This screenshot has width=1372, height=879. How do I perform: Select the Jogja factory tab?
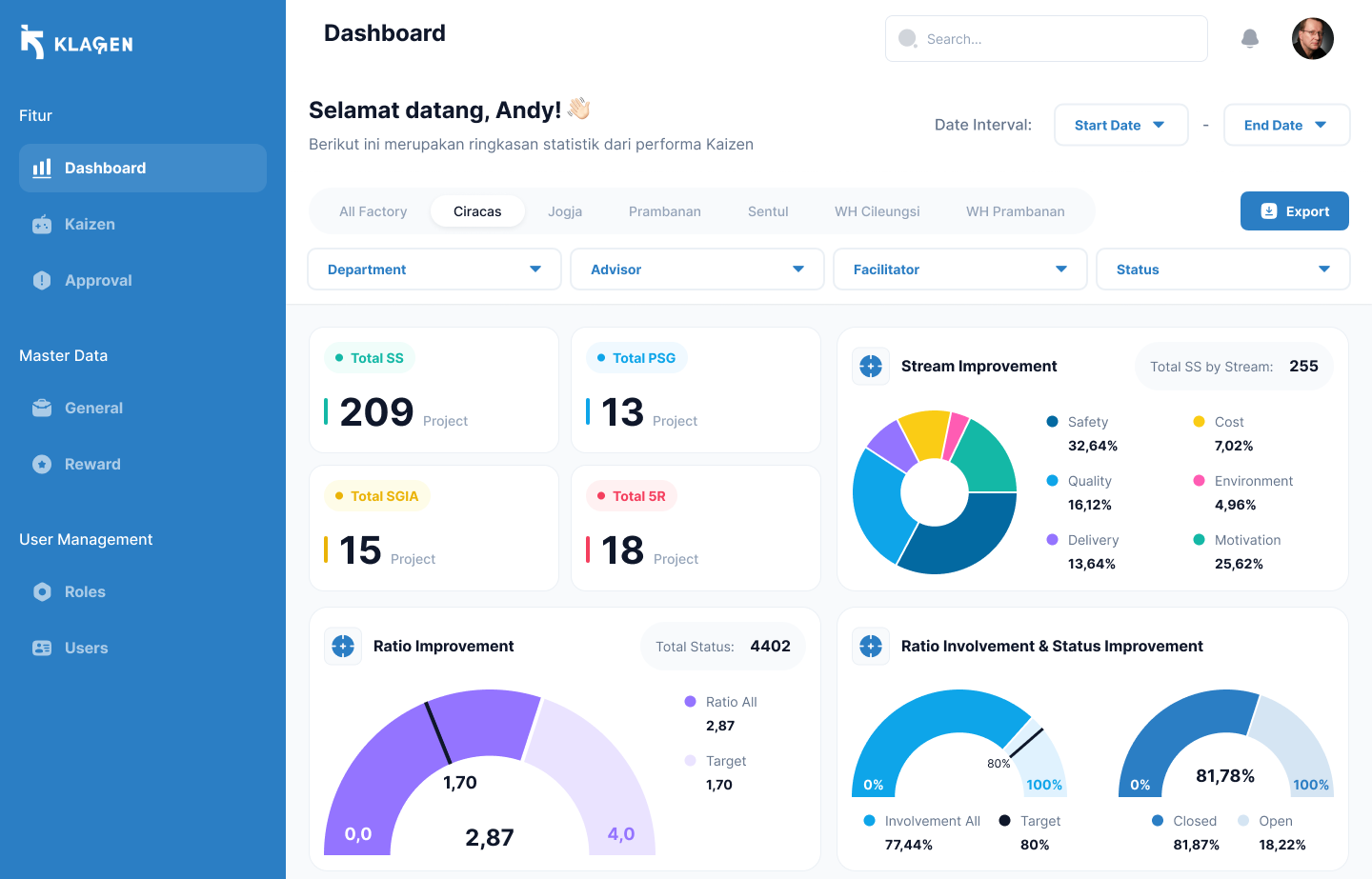click(x=565, y=210)
